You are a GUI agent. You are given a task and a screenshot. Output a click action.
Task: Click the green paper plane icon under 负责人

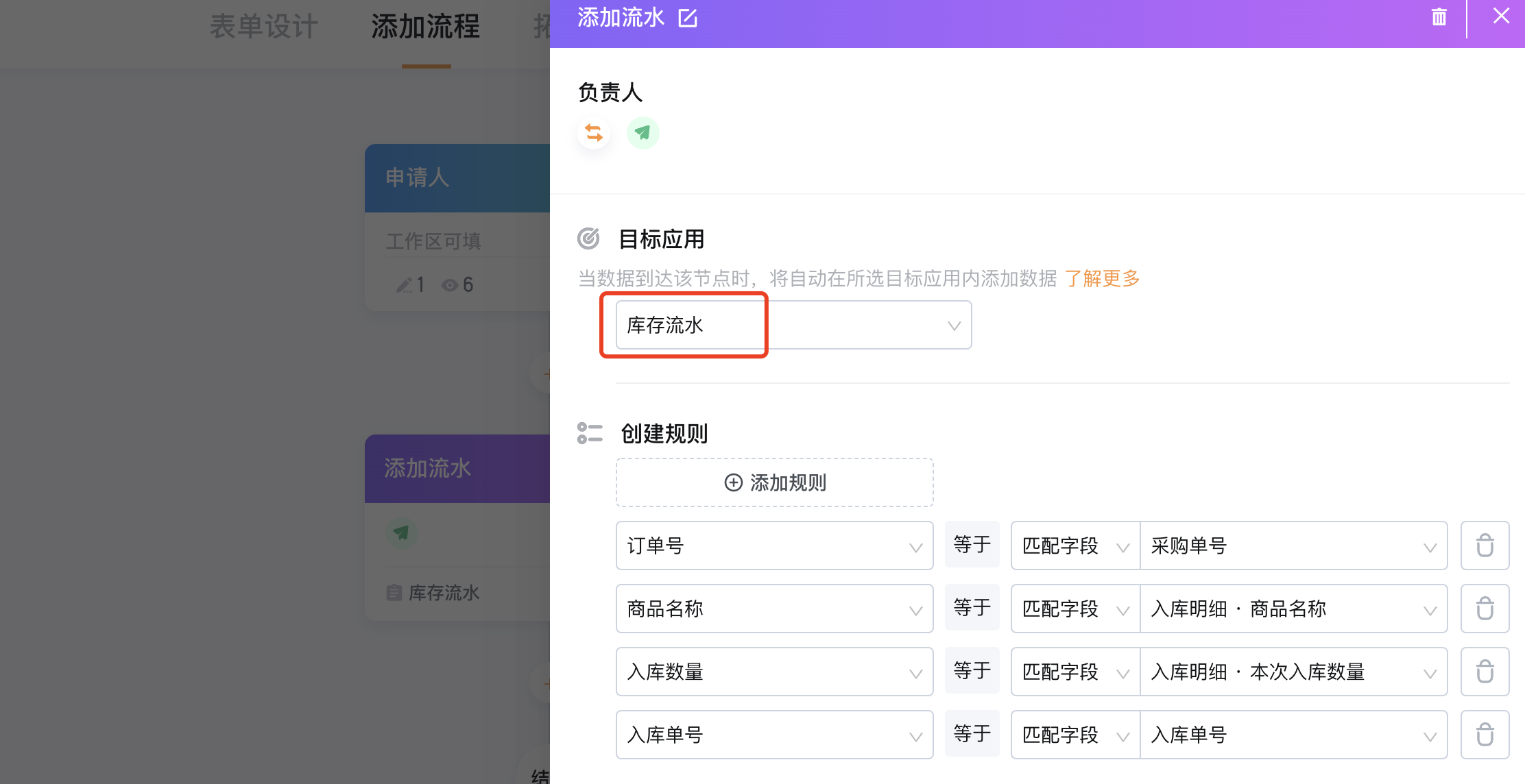(643, 133)
